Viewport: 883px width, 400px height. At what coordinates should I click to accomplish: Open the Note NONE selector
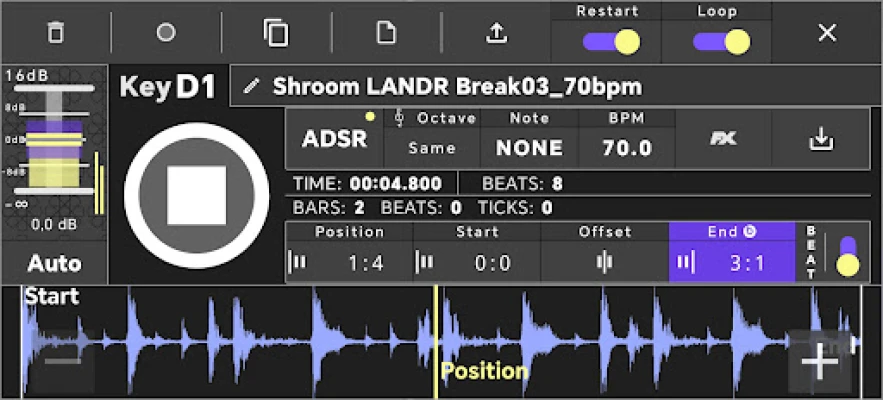(529, 139)
